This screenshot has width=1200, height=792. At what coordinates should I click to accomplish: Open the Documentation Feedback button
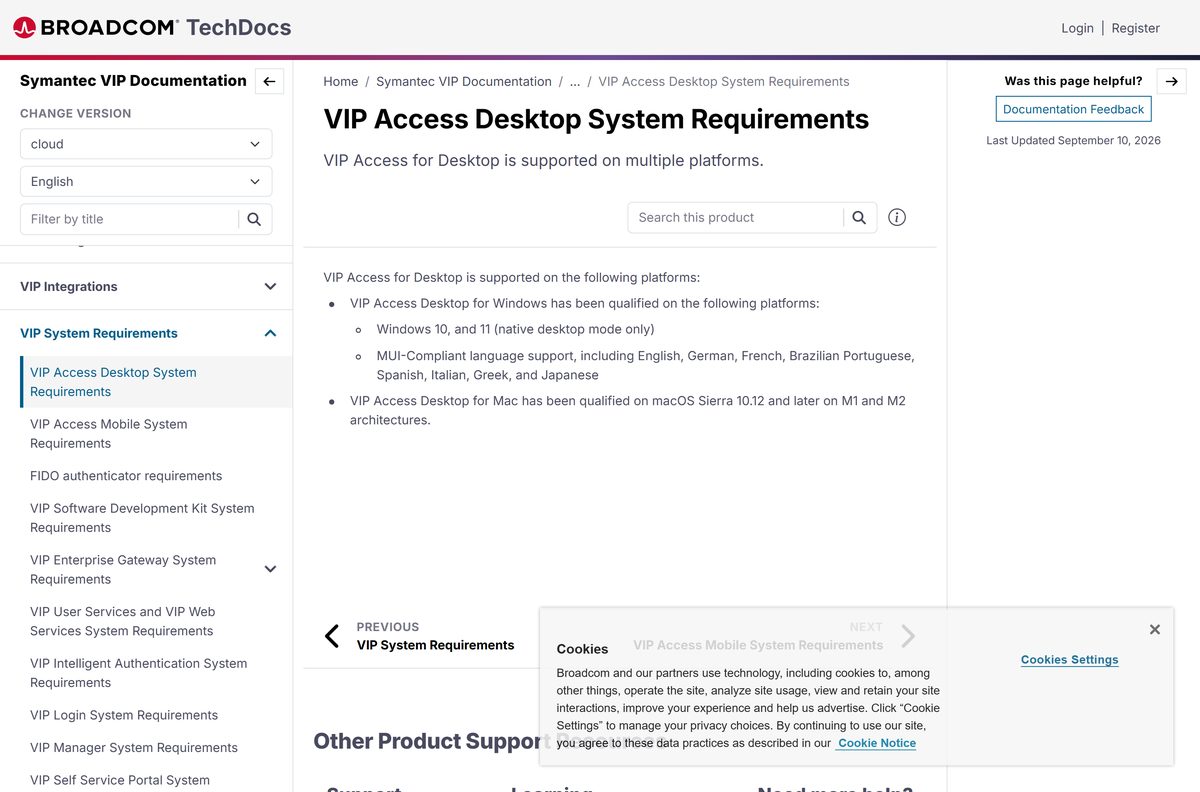[1073, 110]
